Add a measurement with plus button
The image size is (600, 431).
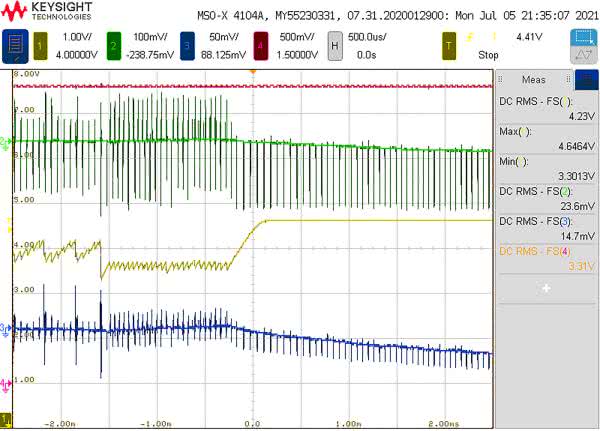(x=546, y=288)
